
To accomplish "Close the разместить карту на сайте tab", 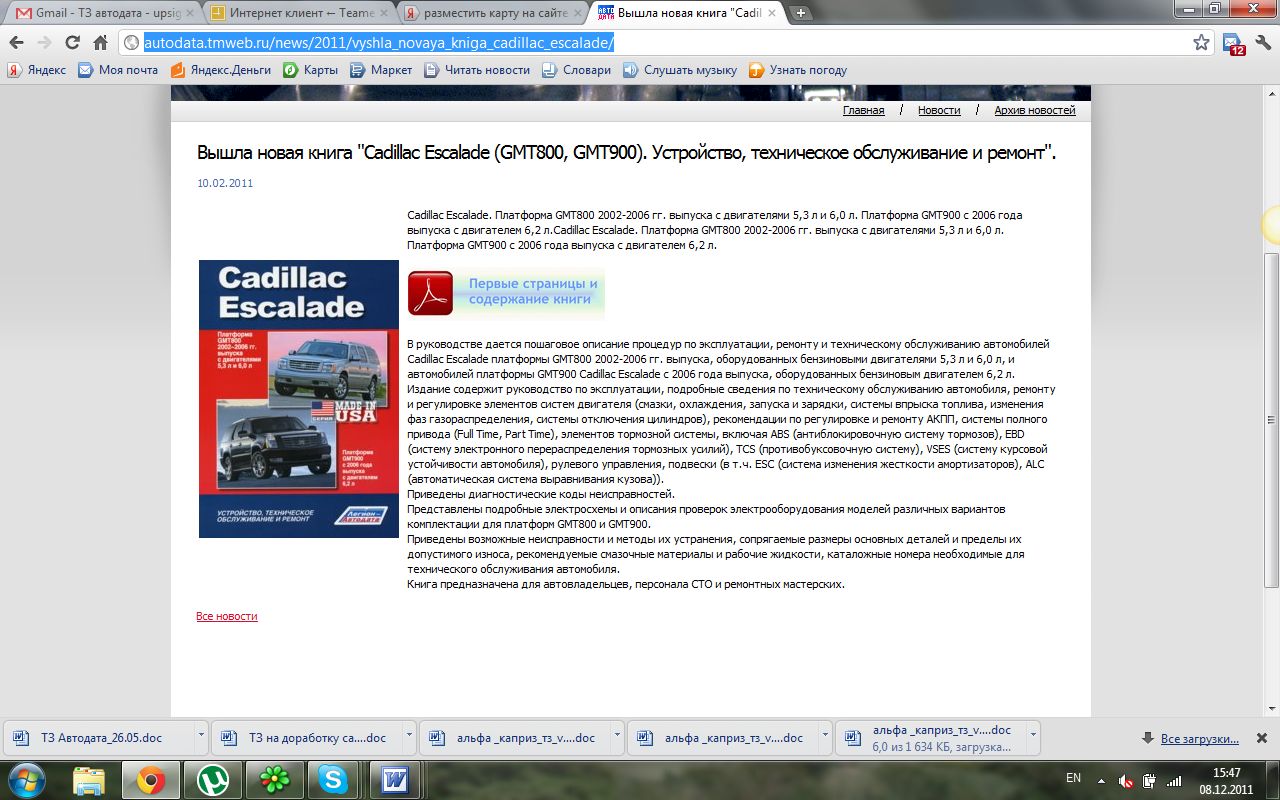I will click(577, 13).
